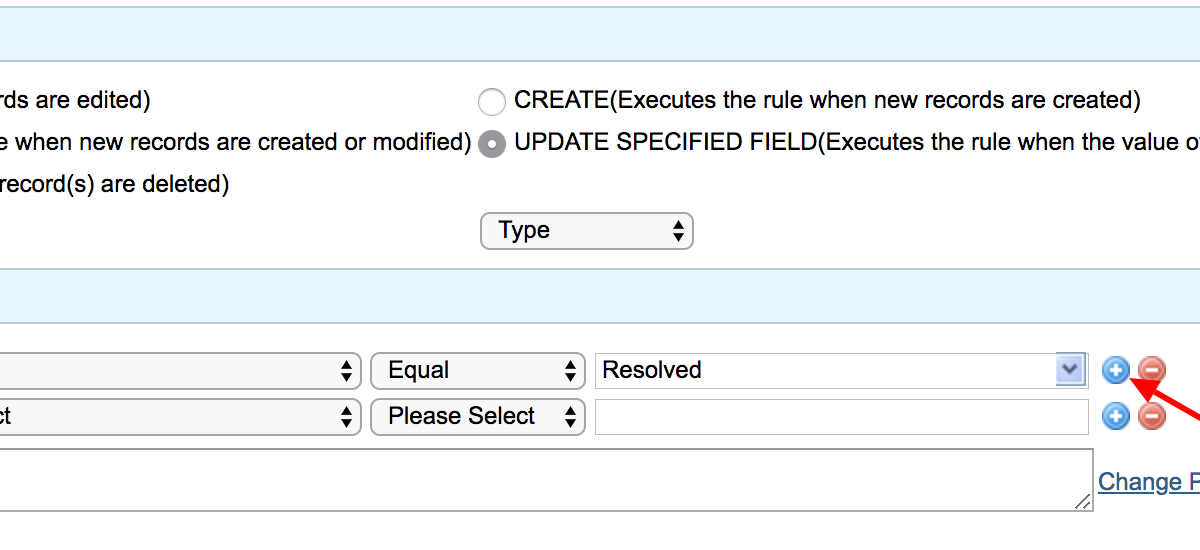Viewport: 1200px width, 550px height.
Task: Open the Type field dropdown
Action: [x=587, y=231]
